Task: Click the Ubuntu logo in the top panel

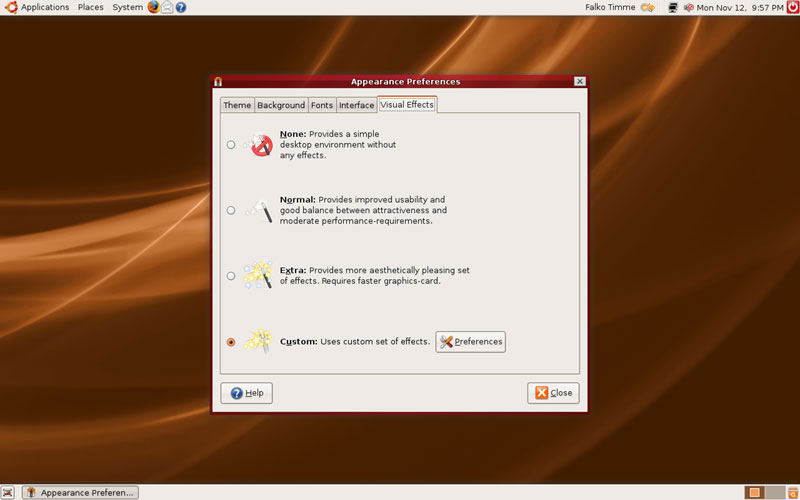Action: click(10, 7)
